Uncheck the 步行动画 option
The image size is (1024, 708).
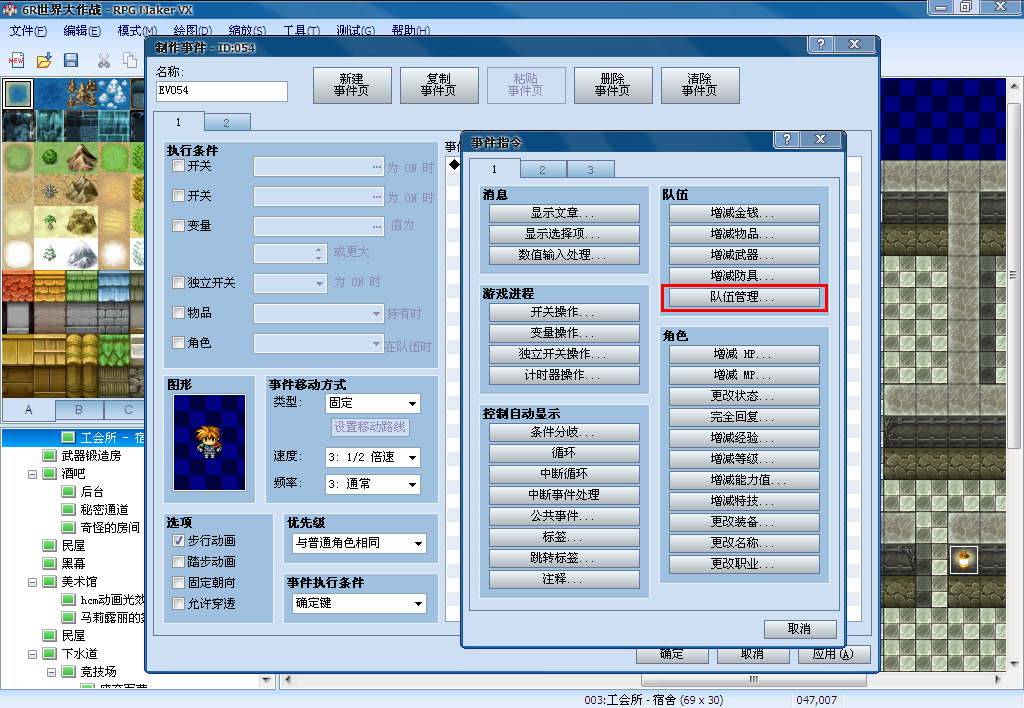178,541
